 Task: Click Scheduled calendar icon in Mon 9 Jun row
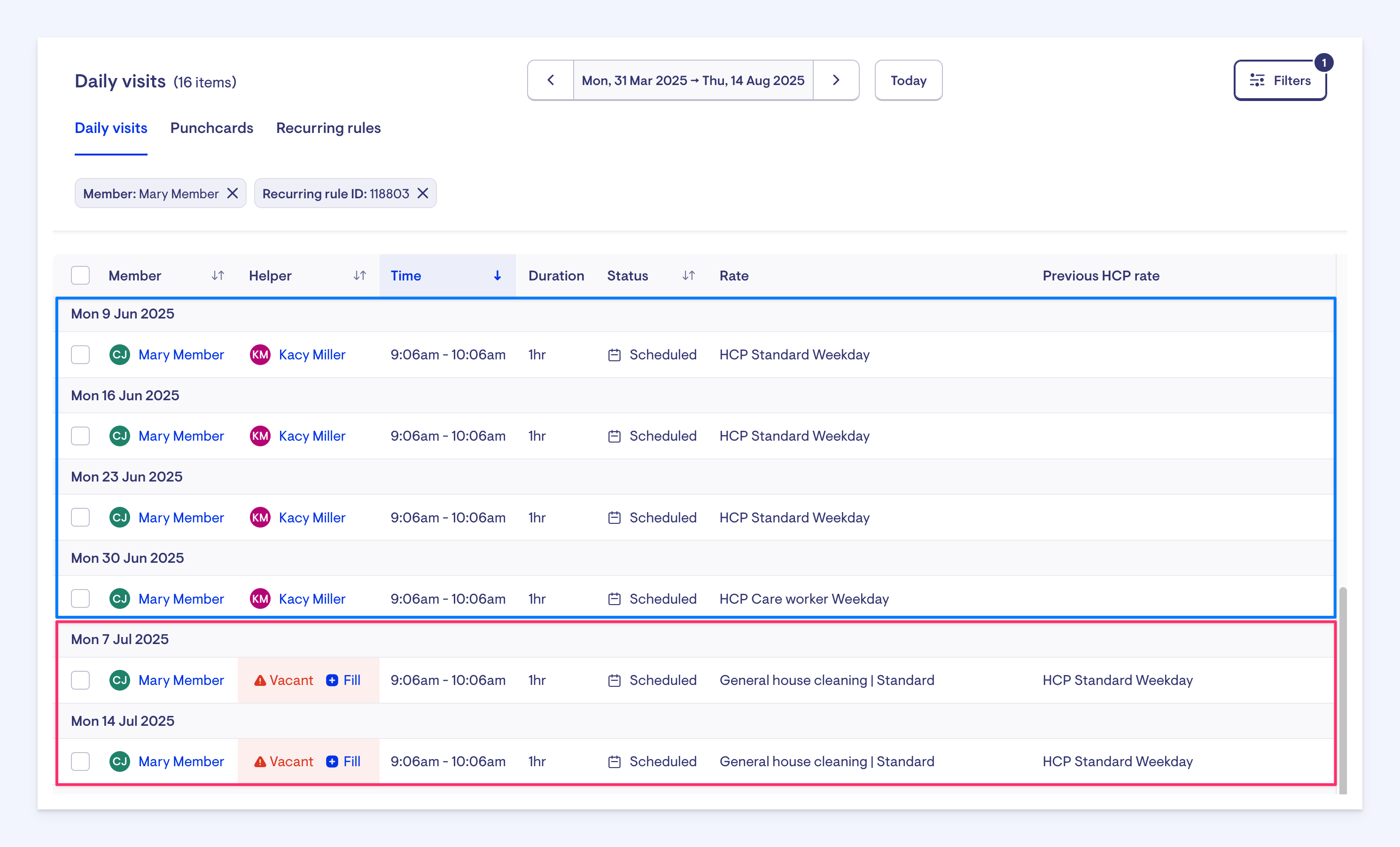614,355
